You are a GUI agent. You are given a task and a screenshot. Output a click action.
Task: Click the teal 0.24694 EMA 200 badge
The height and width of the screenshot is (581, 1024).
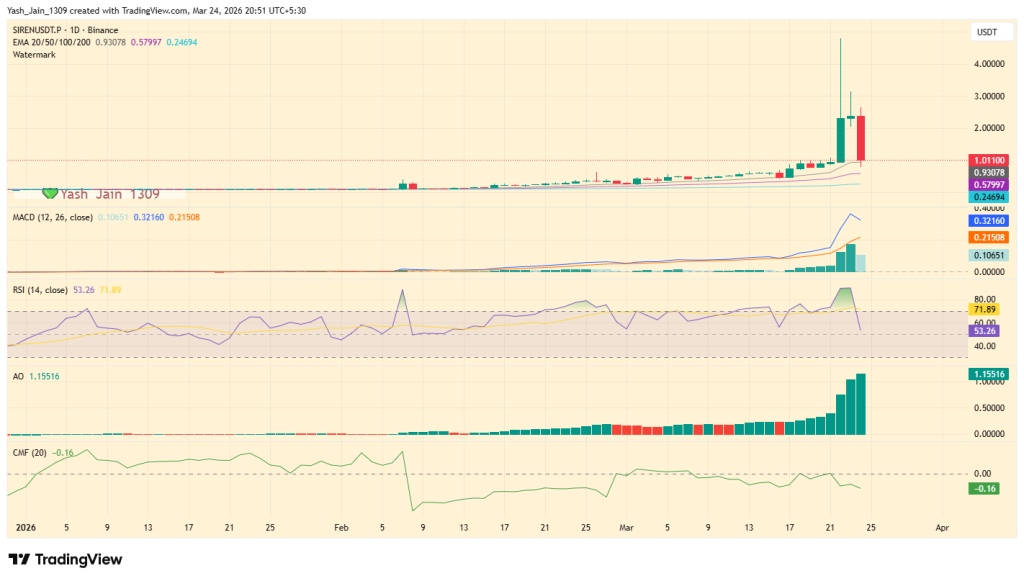pyautogui.click(x=988, y=198)
